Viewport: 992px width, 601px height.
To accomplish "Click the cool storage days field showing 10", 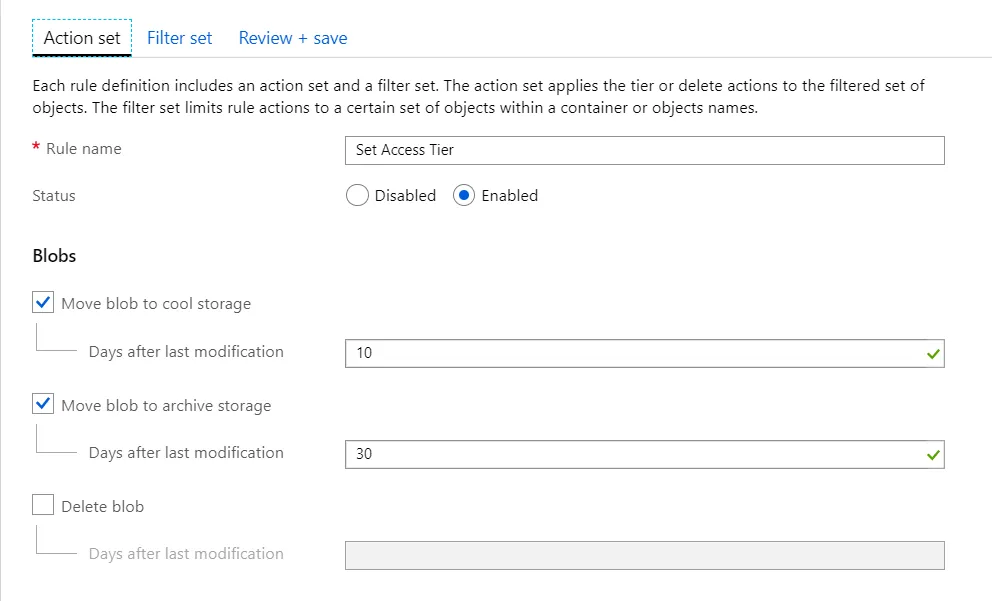I will [630, 353].
